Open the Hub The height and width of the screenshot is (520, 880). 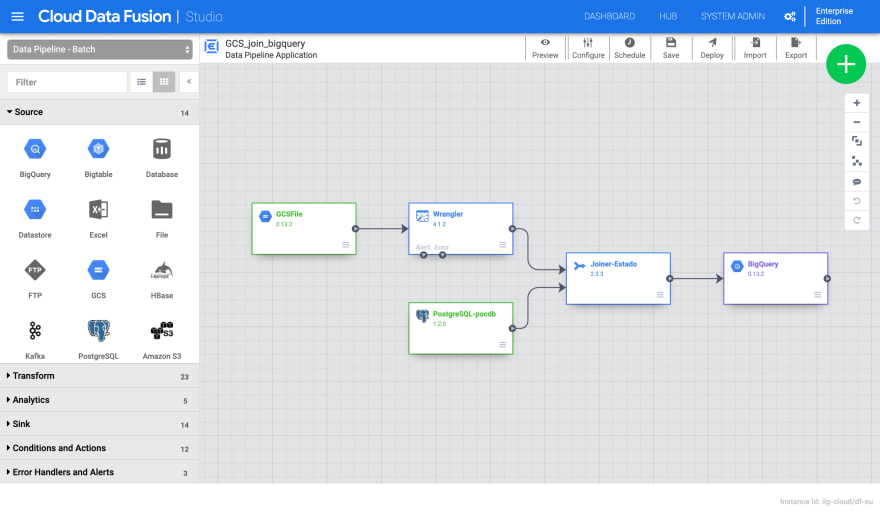(668, 16)
